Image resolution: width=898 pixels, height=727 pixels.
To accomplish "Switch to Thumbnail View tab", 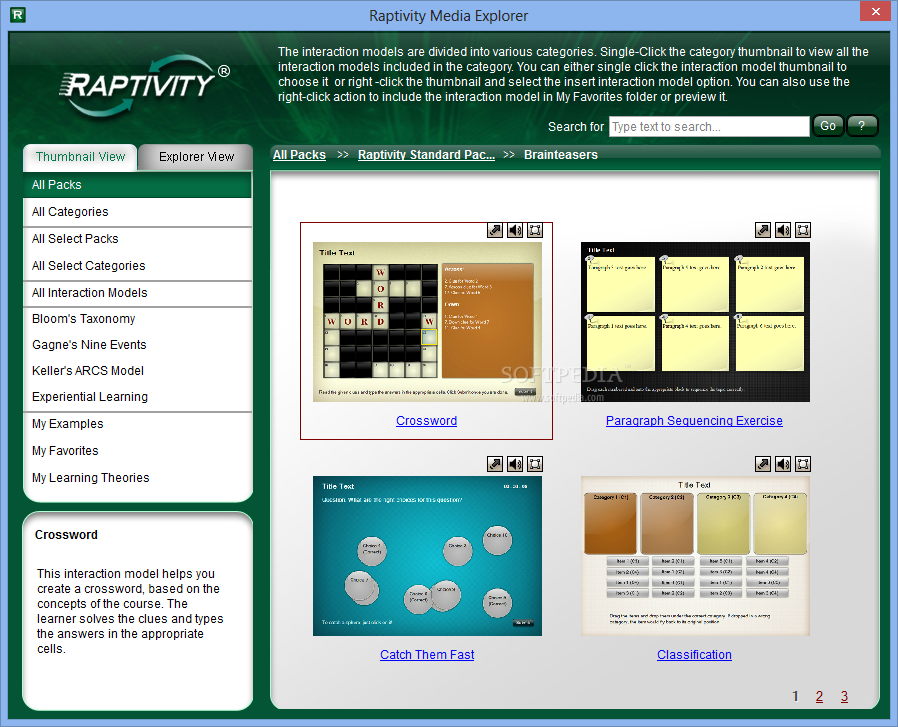I will 80,157.
